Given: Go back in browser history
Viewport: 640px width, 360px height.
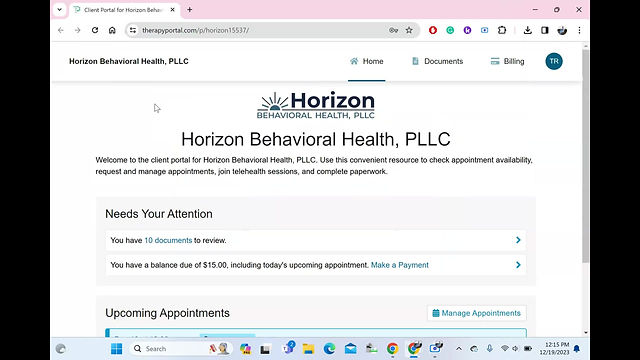Looking at the screenshot, I should pos(61,30).
